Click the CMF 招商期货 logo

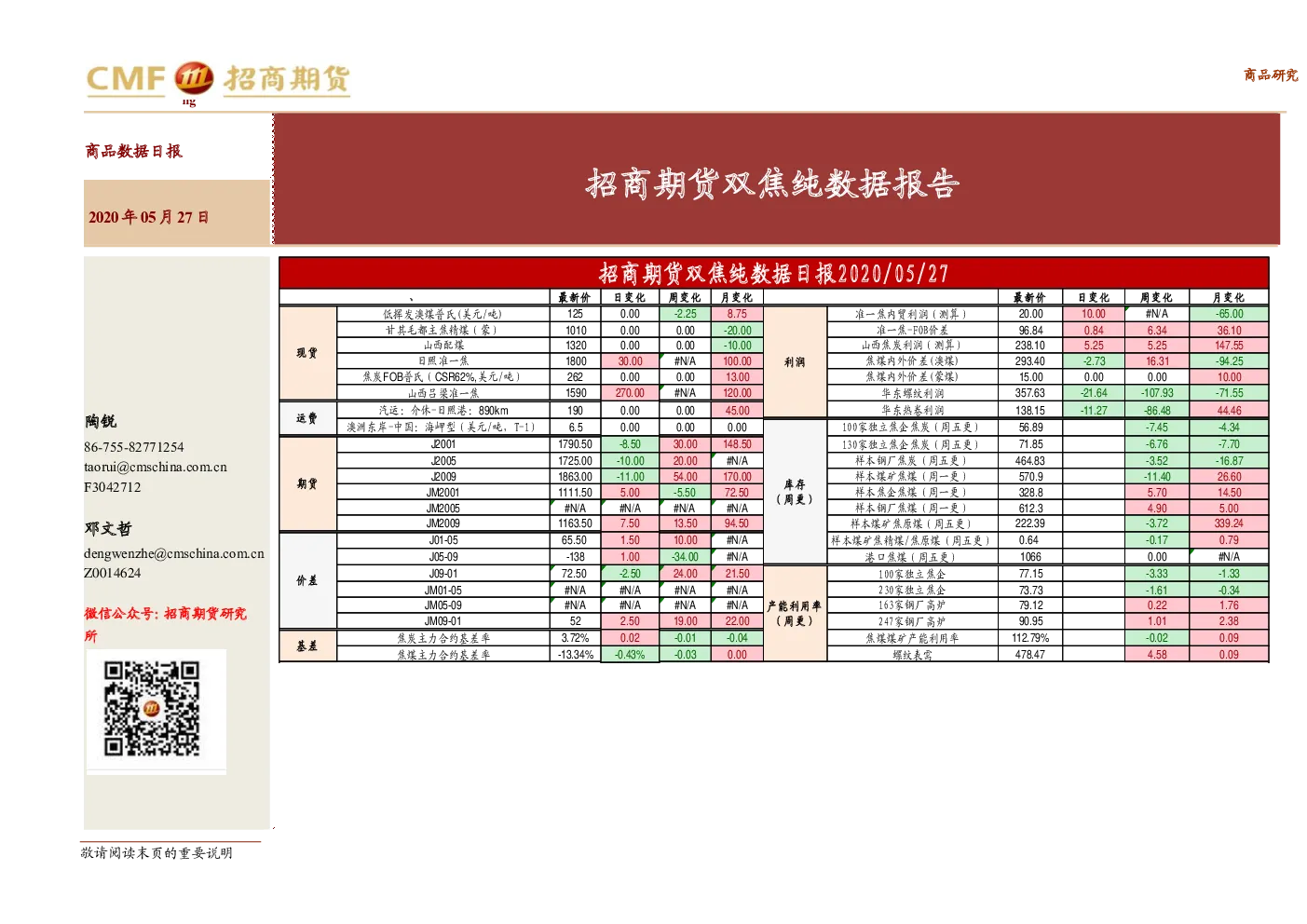[x=218, y=79]
